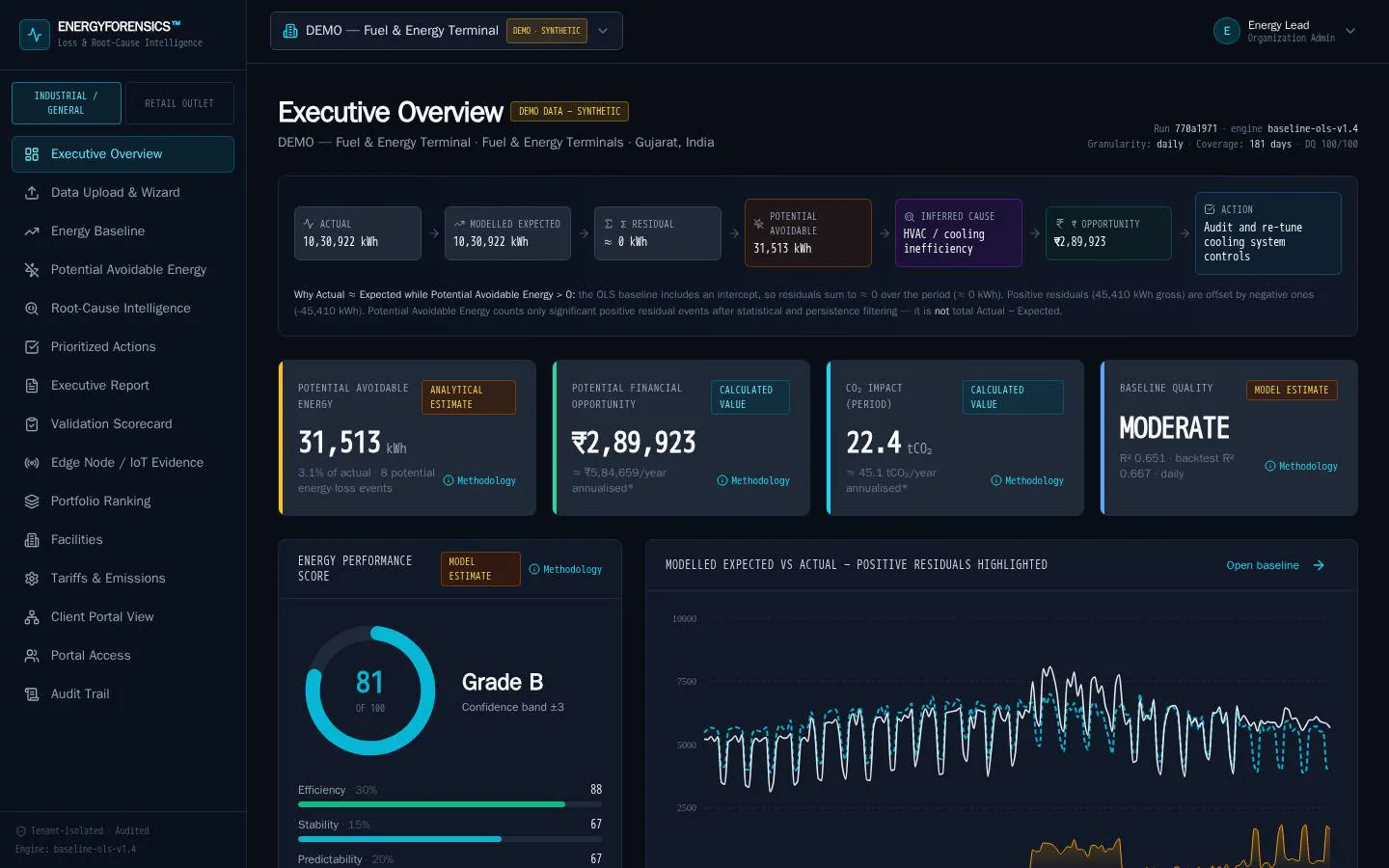The width and height of the screenshot is (1389, 868).
Task: Click the Audit Trail scroll icon
Action: click(32, 694)
